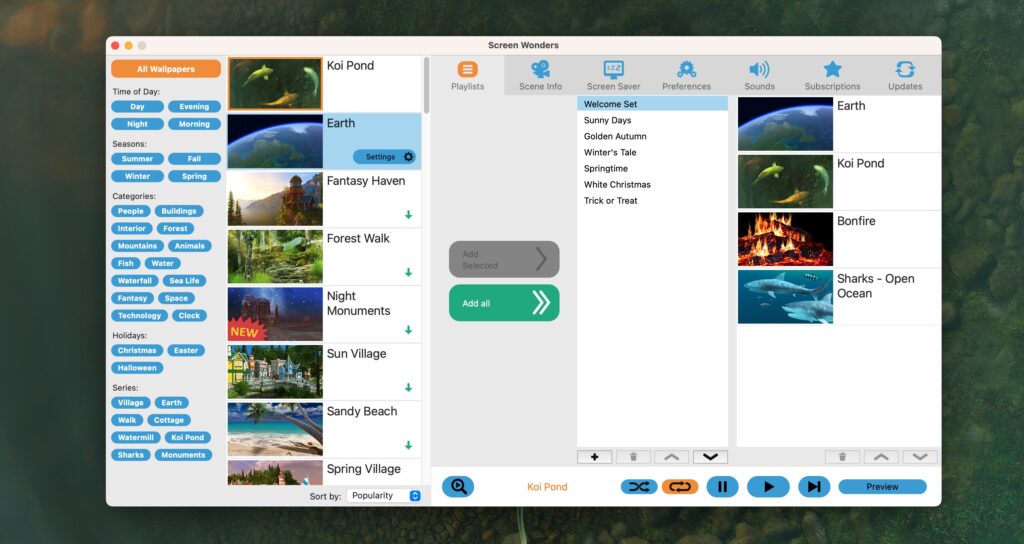Screen dimensions: 1024x544
Task: Toggle the Night filter
Action: (x=137, y=124)
